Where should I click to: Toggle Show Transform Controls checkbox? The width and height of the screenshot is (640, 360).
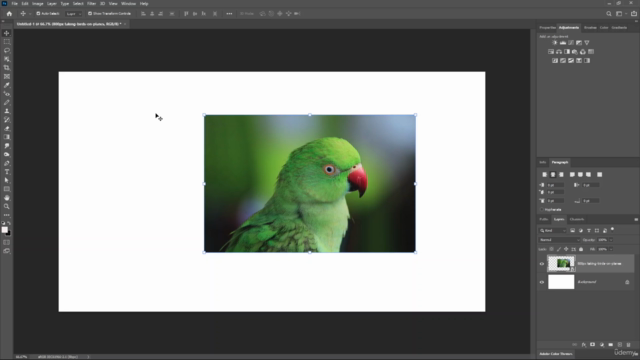coord(90,13)
